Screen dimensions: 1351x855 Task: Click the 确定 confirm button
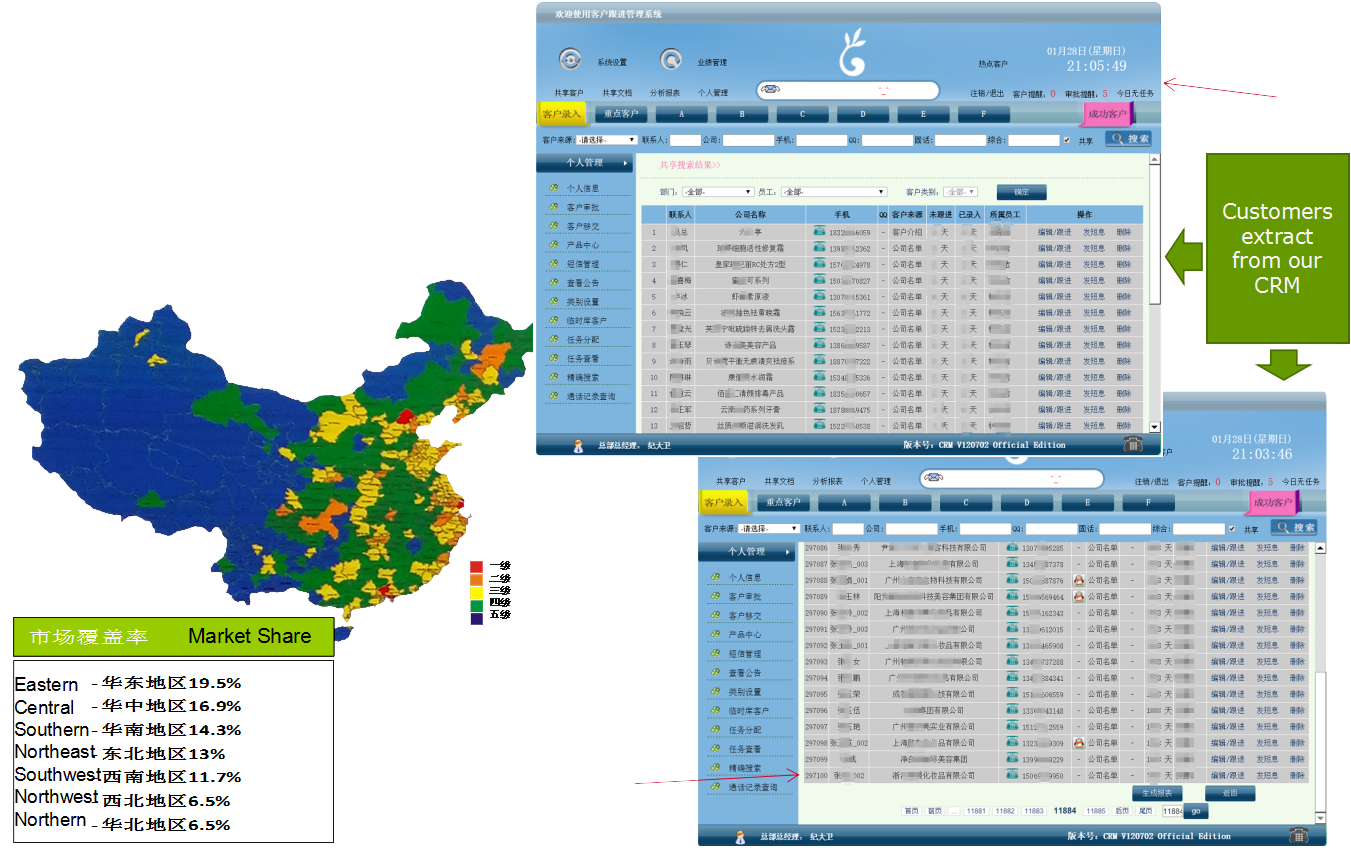click(1020, 191)
